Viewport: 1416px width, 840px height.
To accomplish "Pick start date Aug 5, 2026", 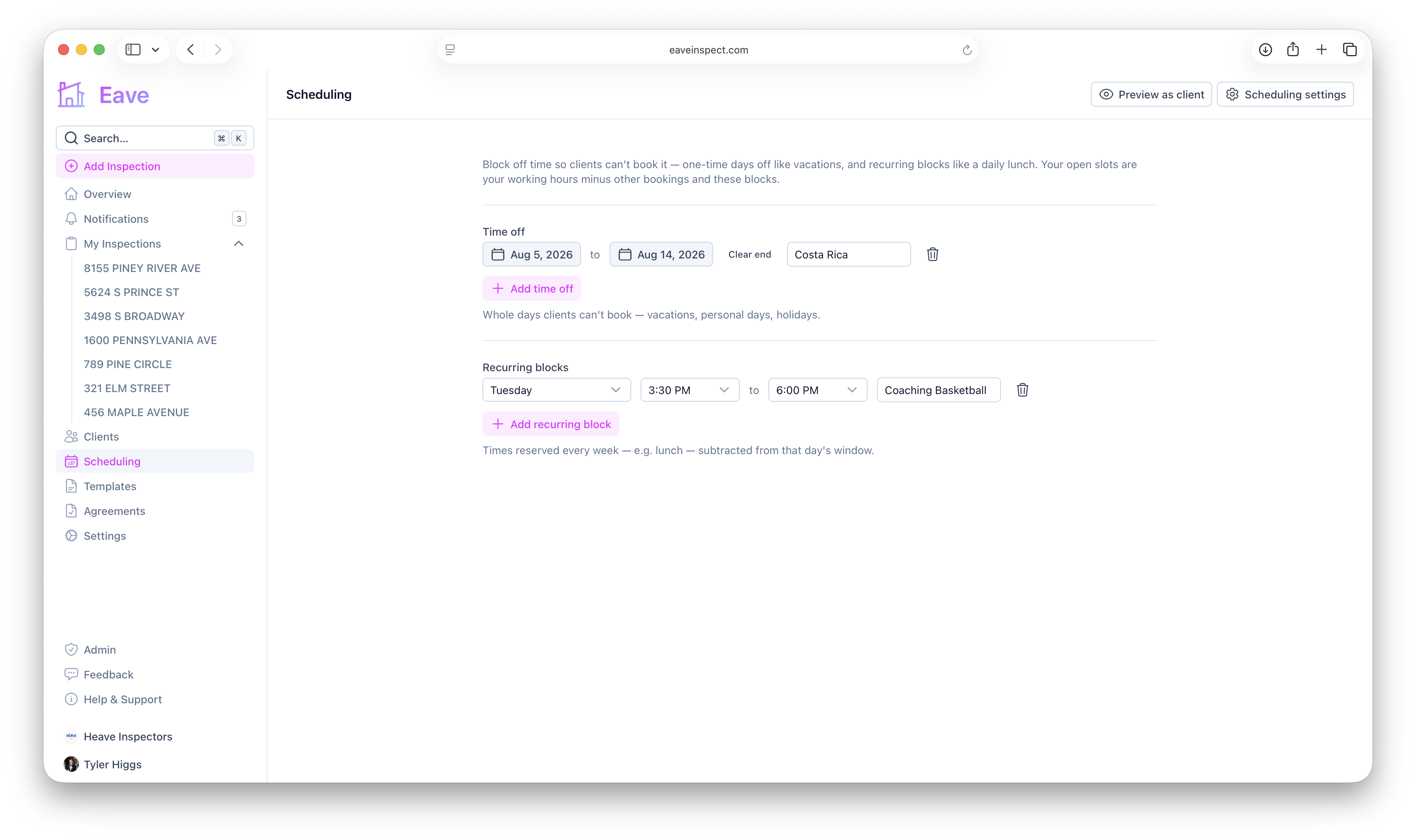I will [531, 255].
